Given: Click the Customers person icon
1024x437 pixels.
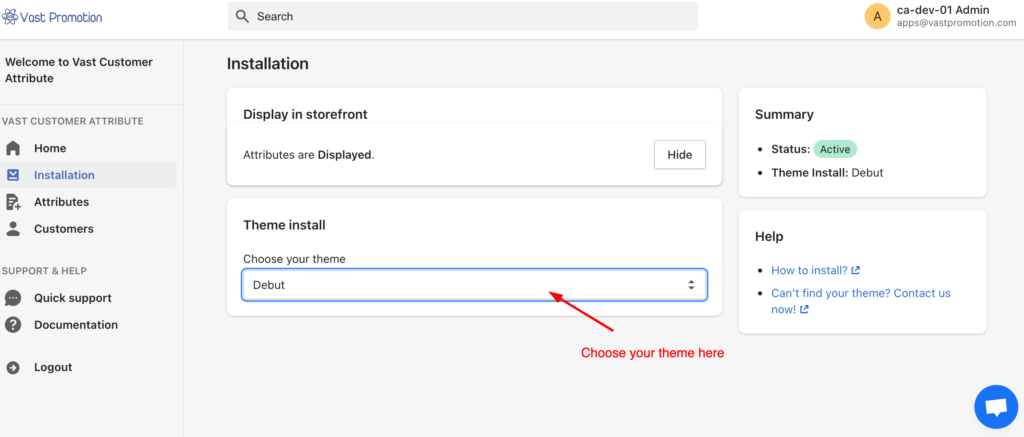Looking at the screenshot, I should pos(13,229).
